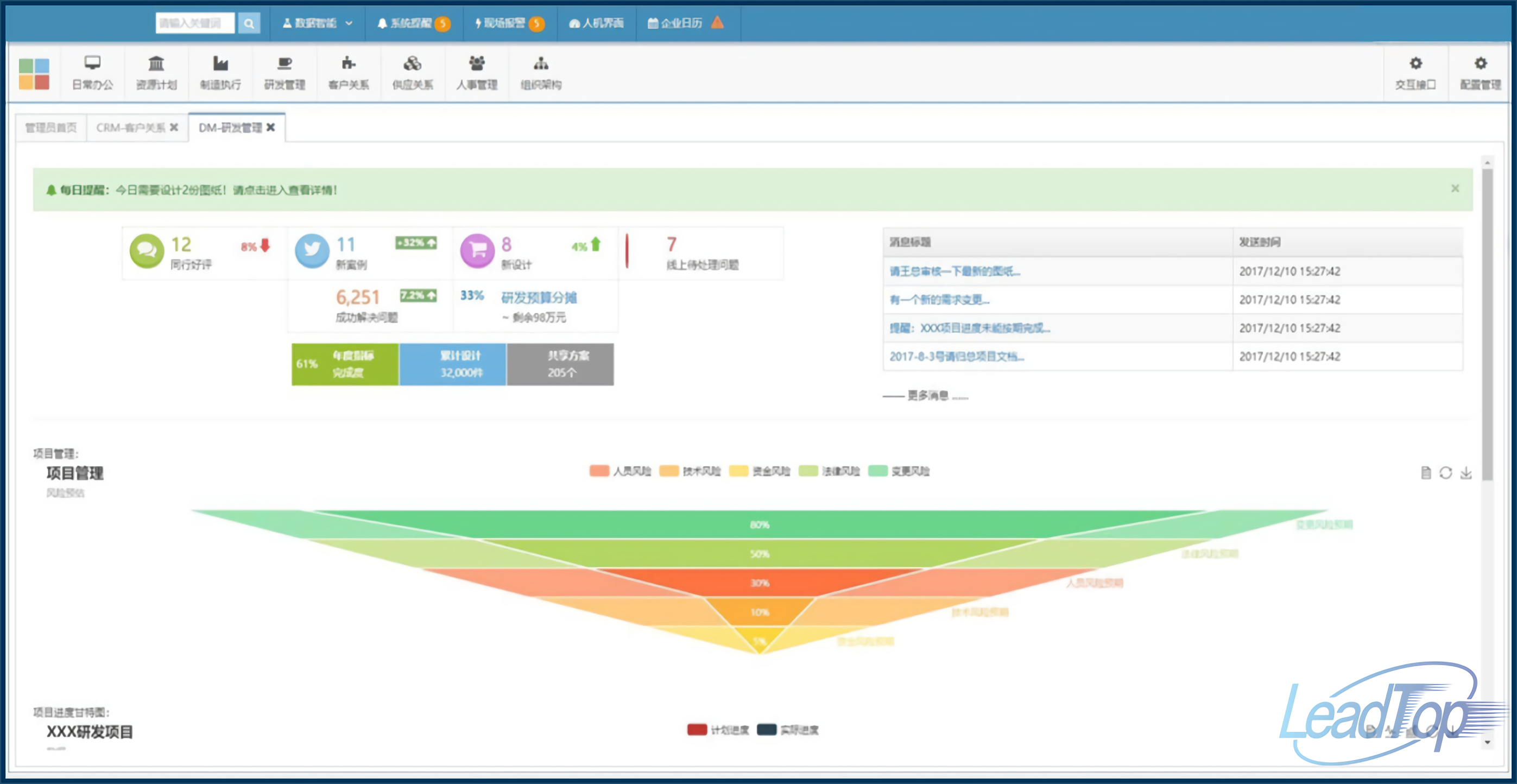Screen dimensions: 1517x784
Task: Click the daily reminder details text
Action: pos(227,190)
